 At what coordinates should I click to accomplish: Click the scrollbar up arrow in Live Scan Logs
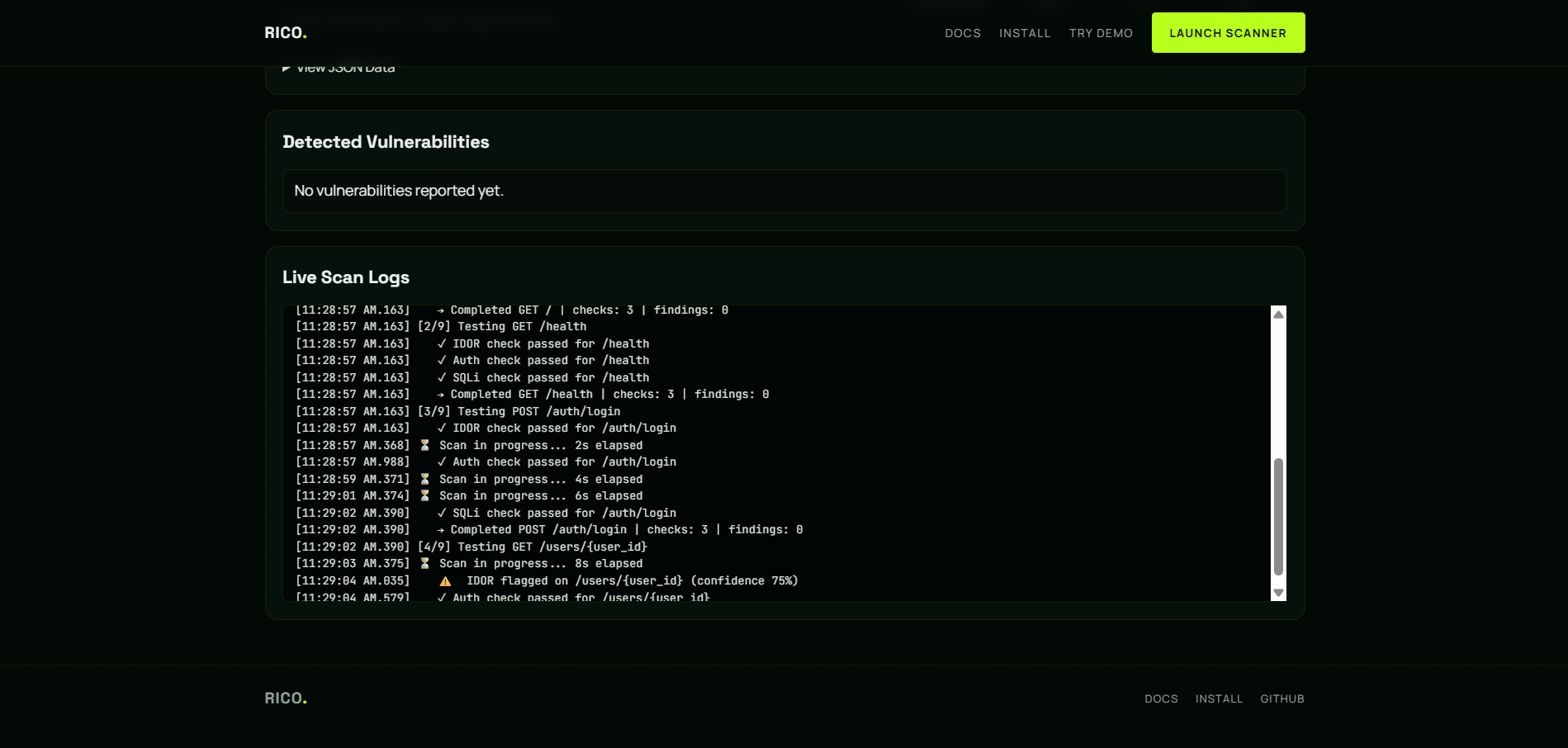1278,314
